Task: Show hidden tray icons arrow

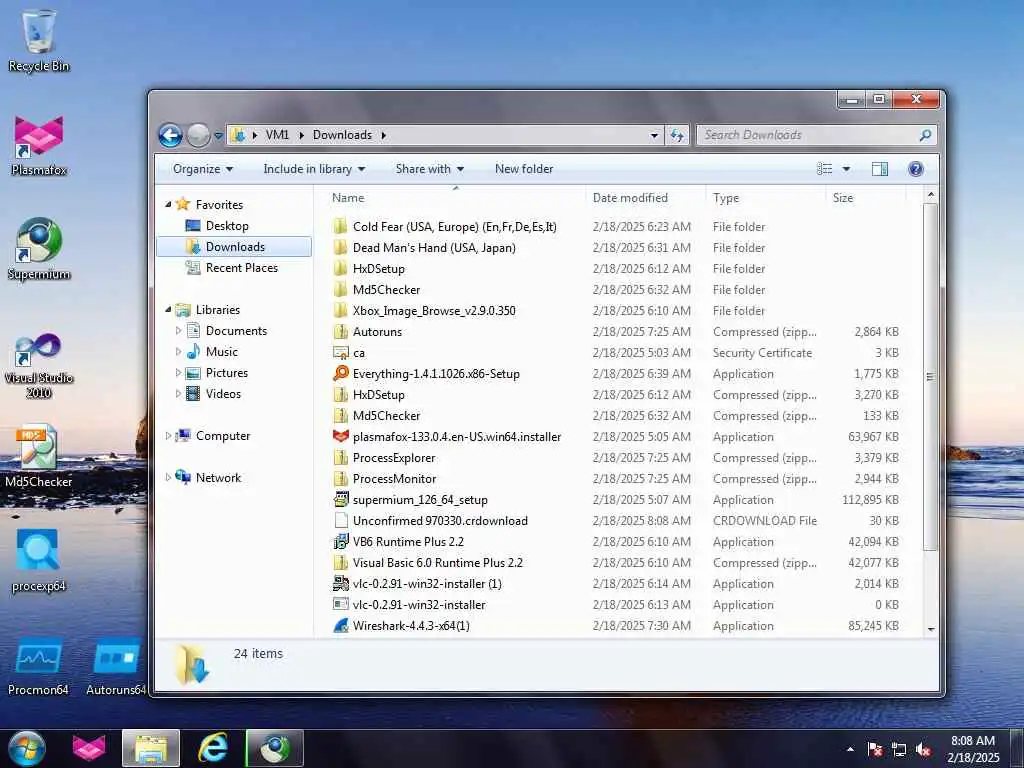Action: pyautogui.click(x=850, y=750)
